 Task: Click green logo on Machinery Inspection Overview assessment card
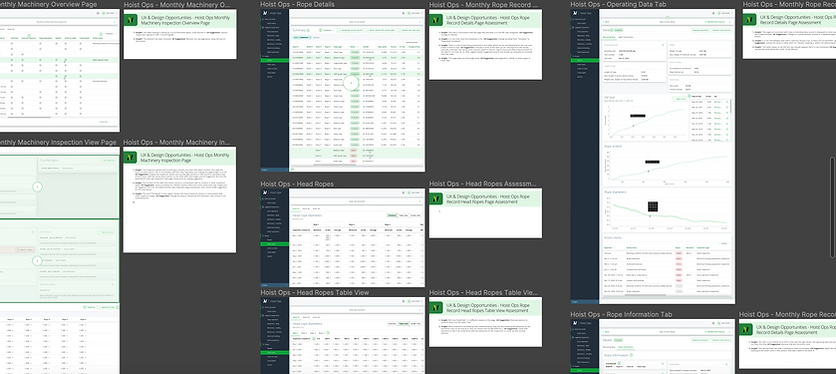(x=131, y=20)
